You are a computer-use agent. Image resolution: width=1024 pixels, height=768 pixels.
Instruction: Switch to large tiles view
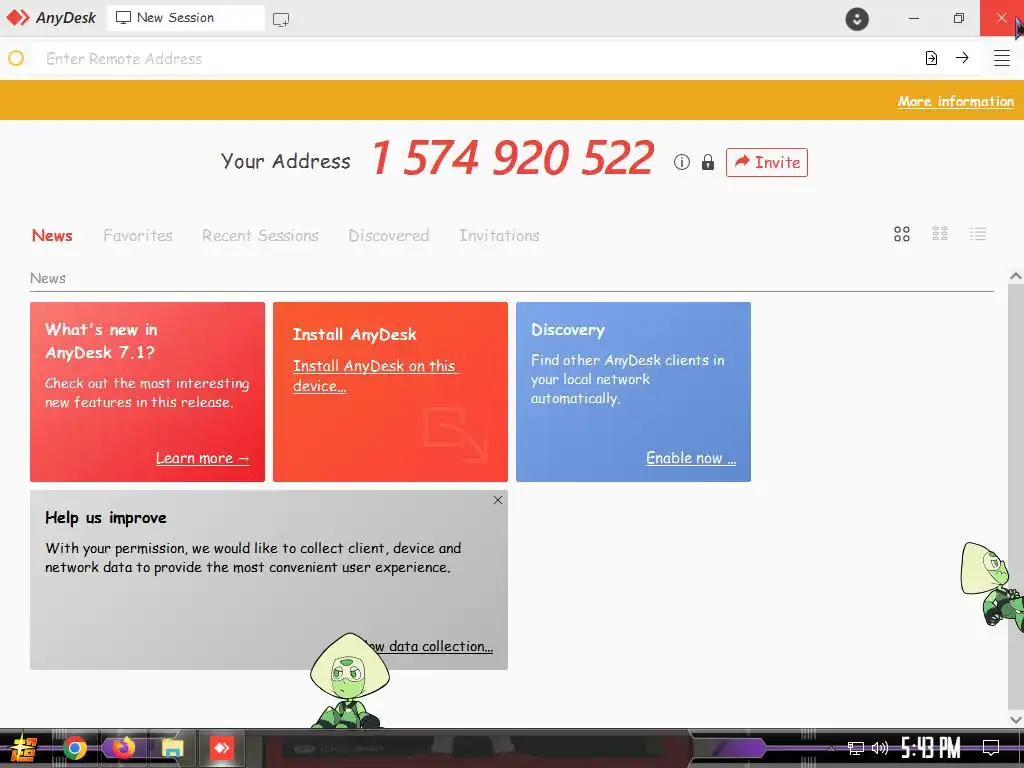point(902,234)
